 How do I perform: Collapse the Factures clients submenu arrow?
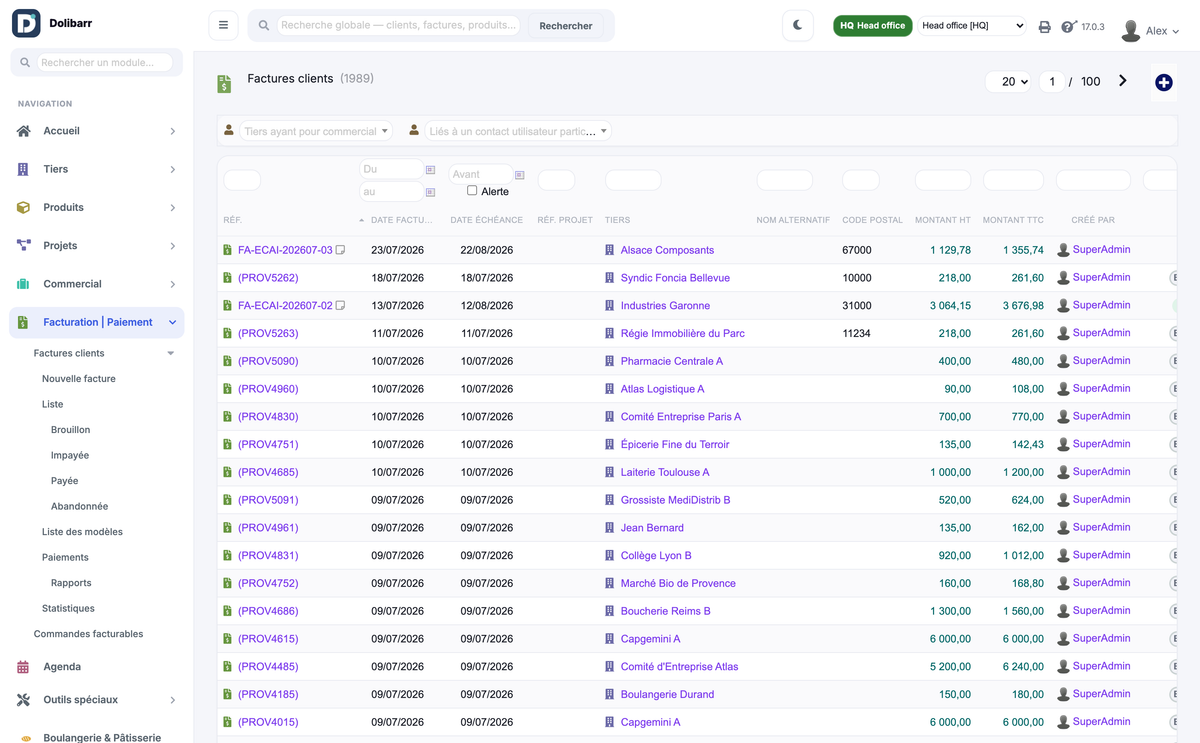pos(171,353)
